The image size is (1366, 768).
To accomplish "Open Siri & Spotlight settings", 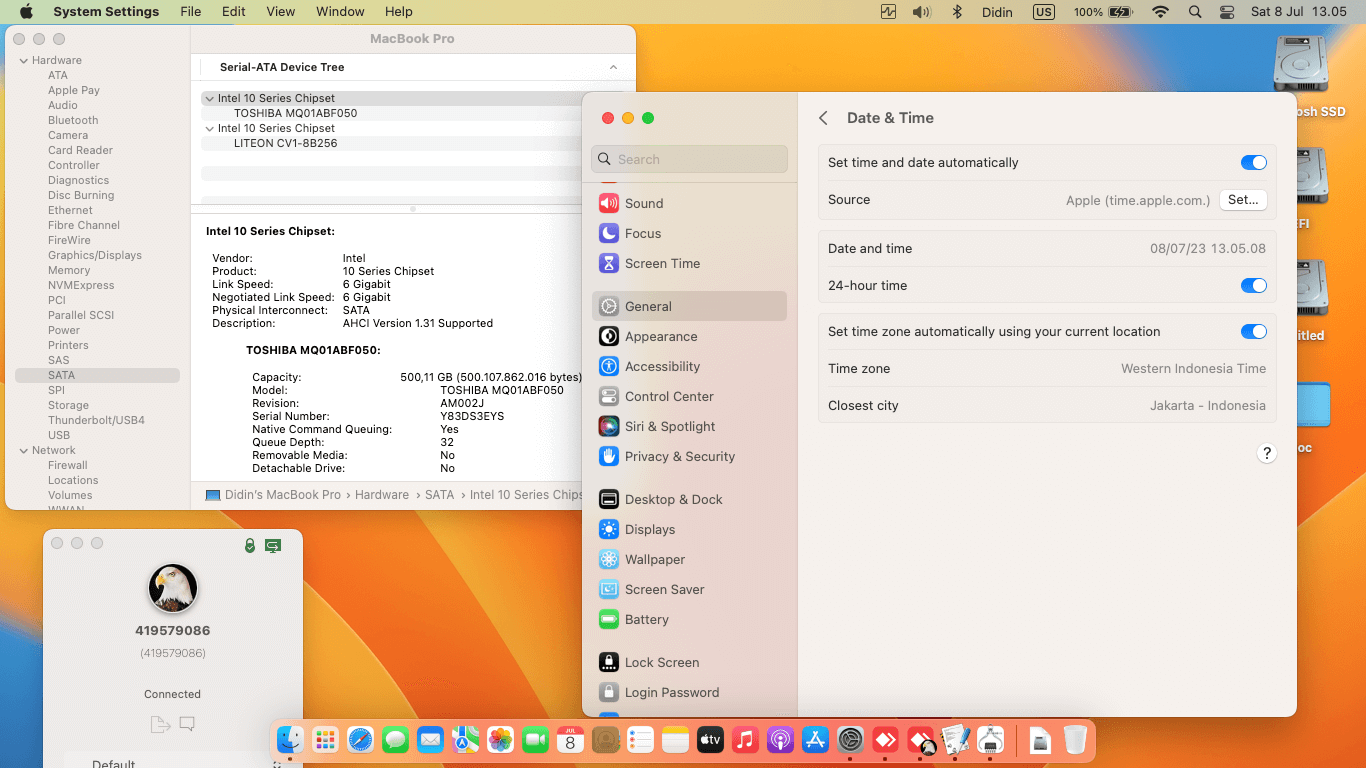I will 669,426.
